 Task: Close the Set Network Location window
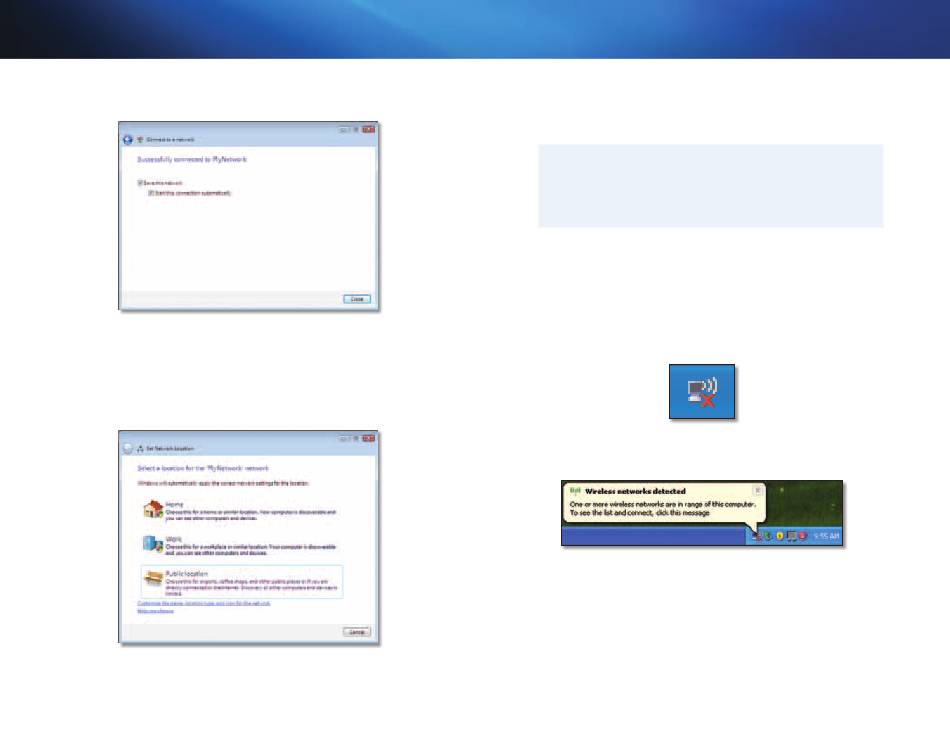(368, 438)
